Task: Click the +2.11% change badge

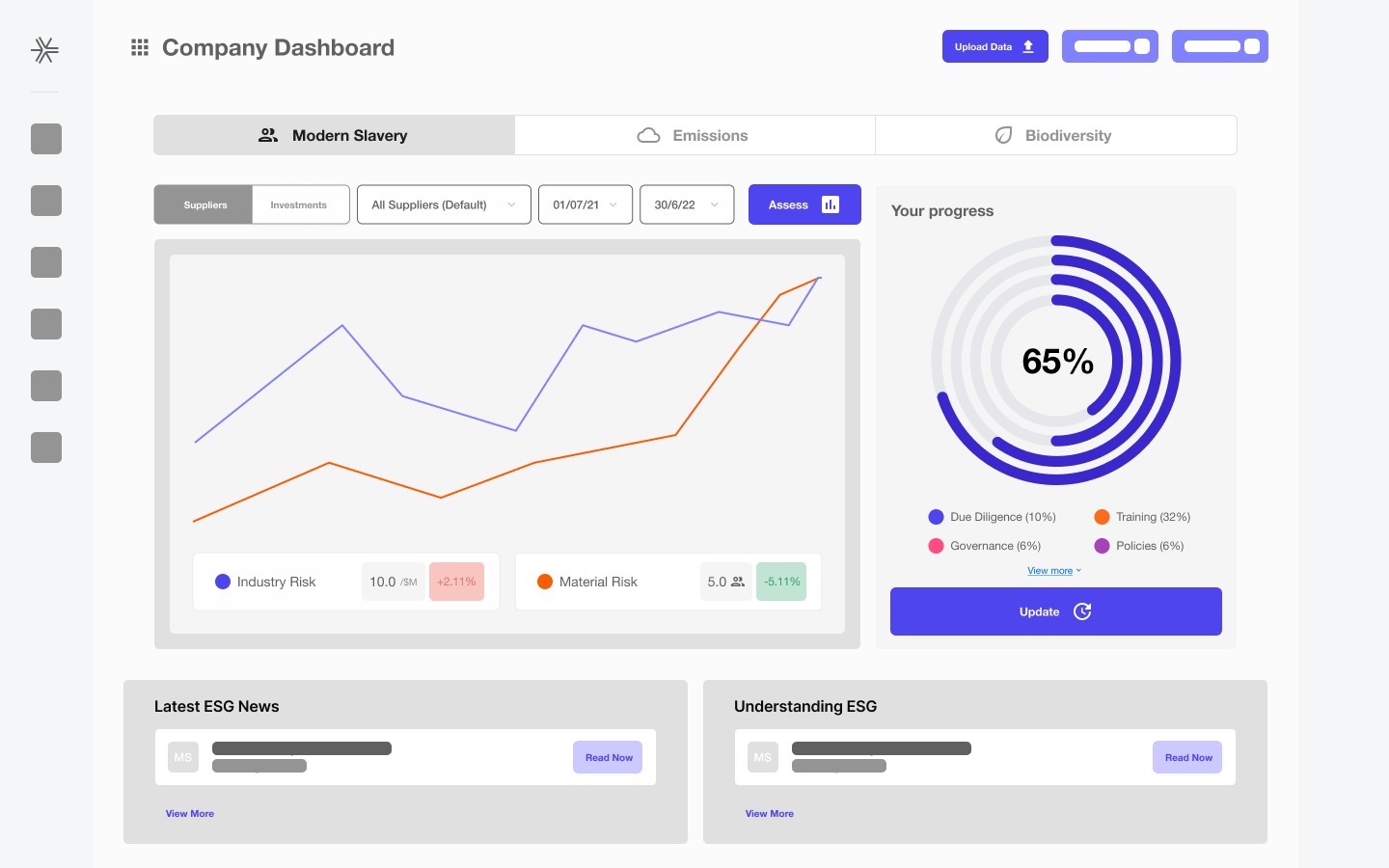Action: 456,582
